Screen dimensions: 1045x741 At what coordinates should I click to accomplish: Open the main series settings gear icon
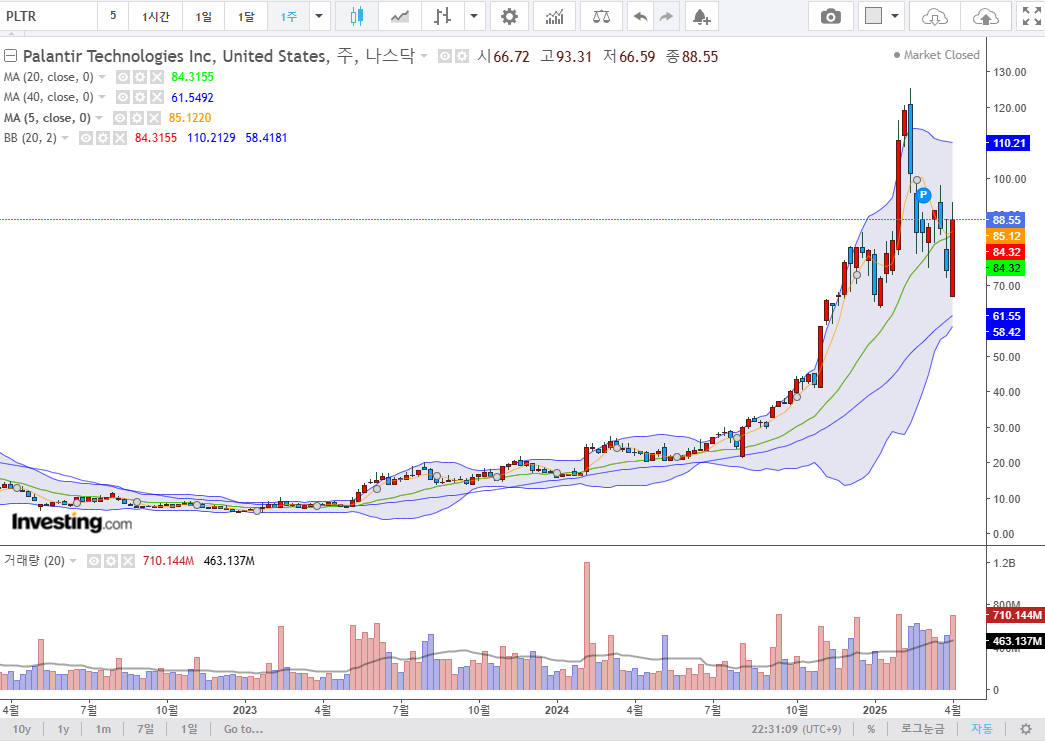pos(461,56)
